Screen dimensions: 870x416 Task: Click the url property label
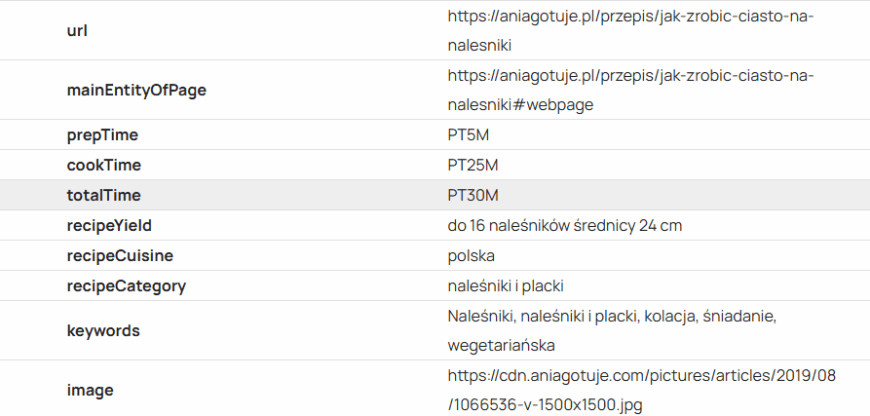point(77,30)
